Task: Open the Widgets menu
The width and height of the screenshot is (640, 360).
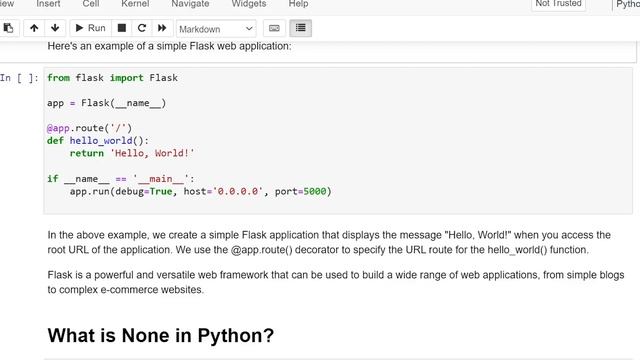Action: pos(249,4)
